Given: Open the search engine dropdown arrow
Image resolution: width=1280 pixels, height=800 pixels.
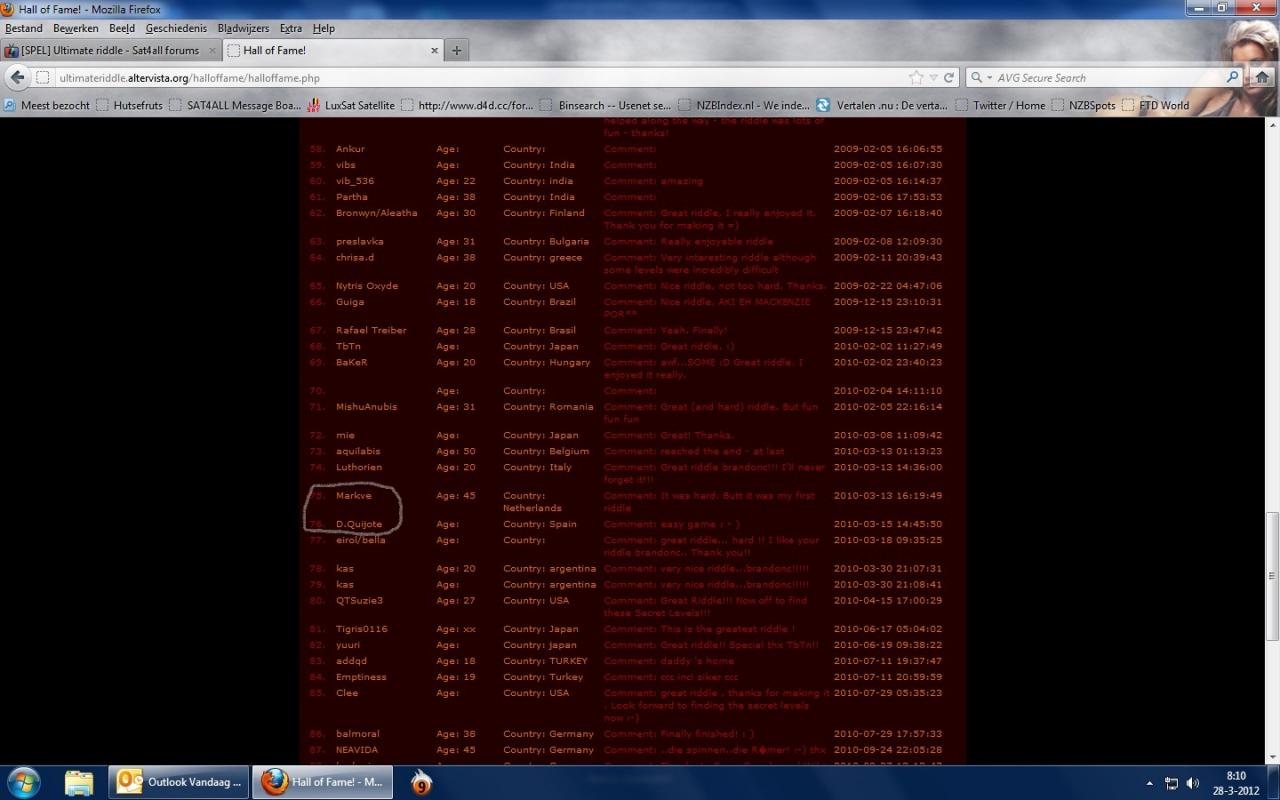Looking at the screenshot, I should 988,77.
